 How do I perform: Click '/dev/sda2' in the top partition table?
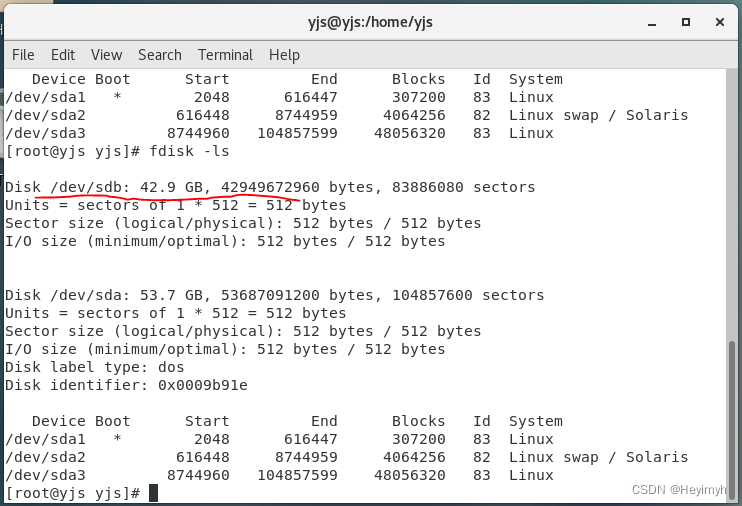45,115
